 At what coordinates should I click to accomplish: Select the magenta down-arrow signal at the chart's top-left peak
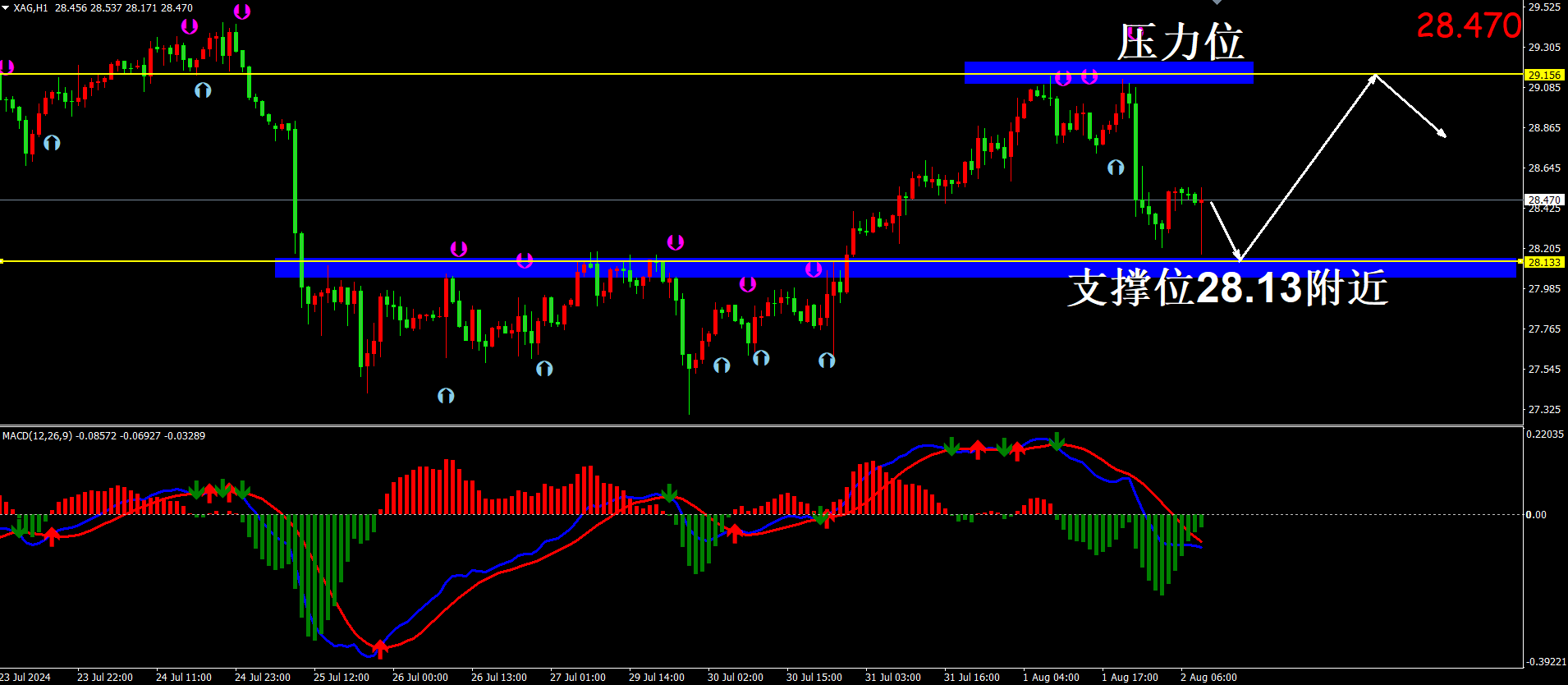[242, 11]
